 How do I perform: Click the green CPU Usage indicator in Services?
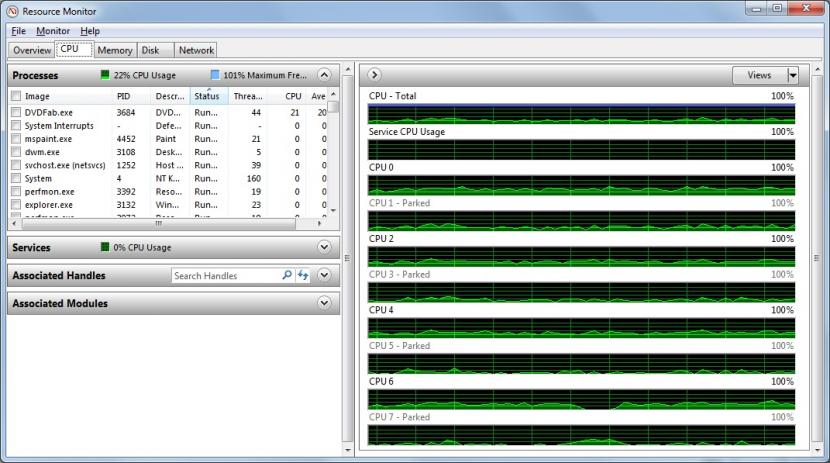click(x=105, y=247)
